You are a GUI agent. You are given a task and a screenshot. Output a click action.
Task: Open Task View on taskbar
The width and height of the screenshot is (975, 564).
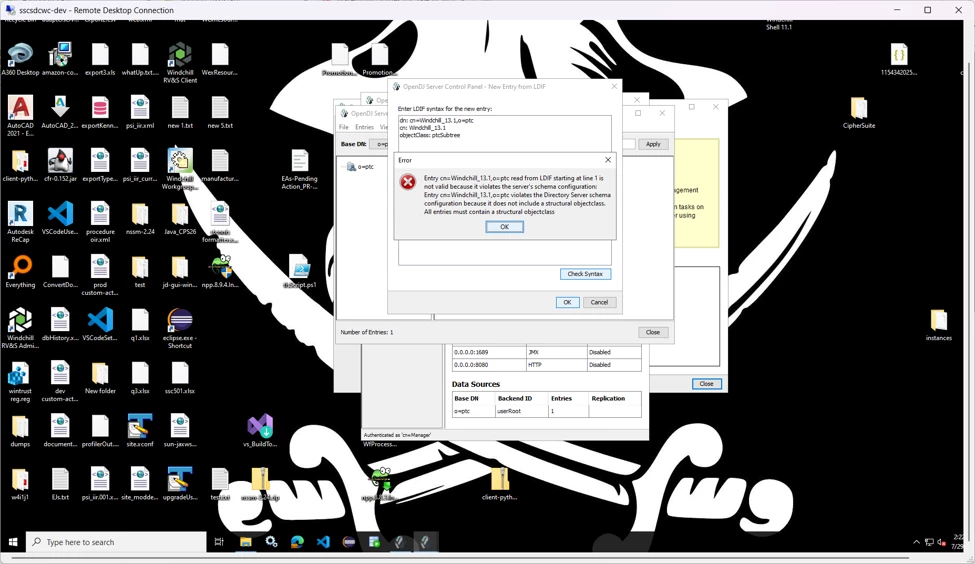(x=219, y=542)
